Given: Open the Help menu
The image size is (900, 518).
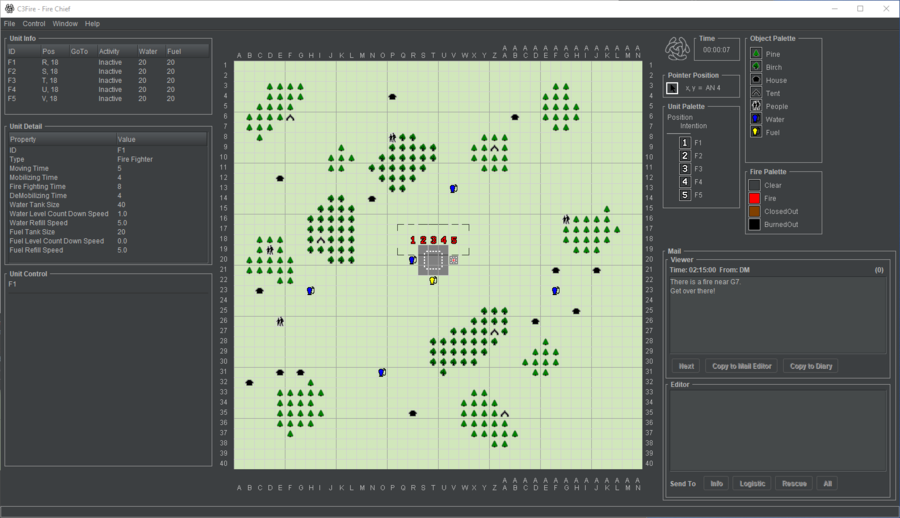Looking at the screenshot, I should coord(92,23).
